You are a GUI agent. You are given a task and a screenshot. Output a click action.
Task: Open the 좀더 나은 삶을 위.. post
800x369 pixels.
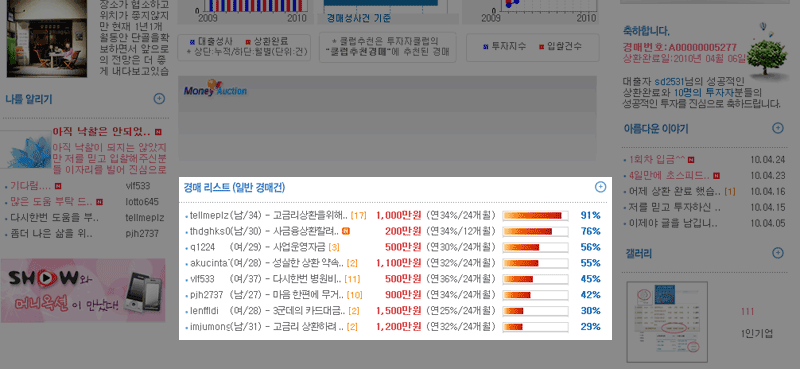52,234
